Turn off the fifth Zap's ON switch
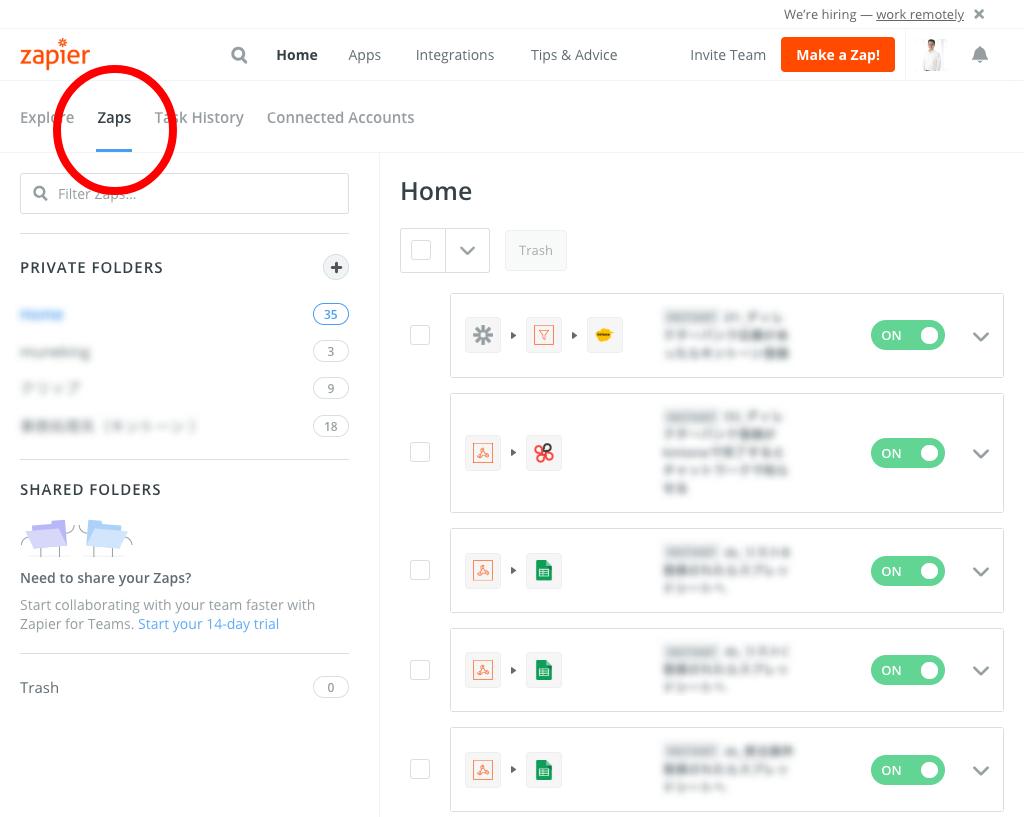This screenshot has width=1024, height=817. [x=908, y=770]
